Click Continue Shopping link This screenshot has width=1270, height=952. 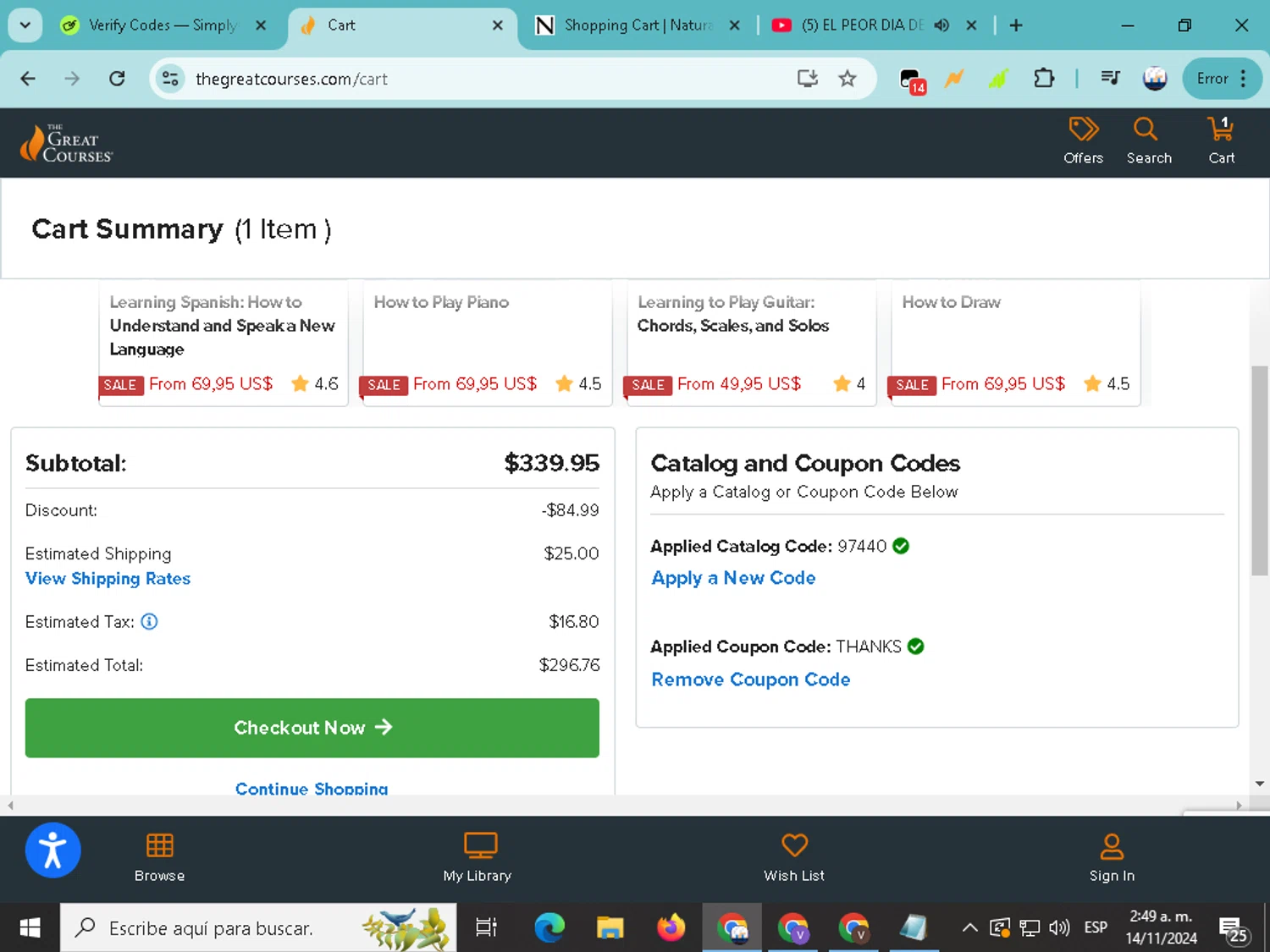312,788
